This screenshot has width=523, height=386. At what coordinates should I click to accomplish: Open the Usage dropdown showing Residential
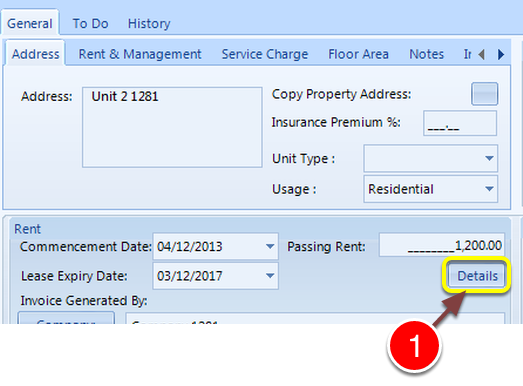tap(489, 189)
